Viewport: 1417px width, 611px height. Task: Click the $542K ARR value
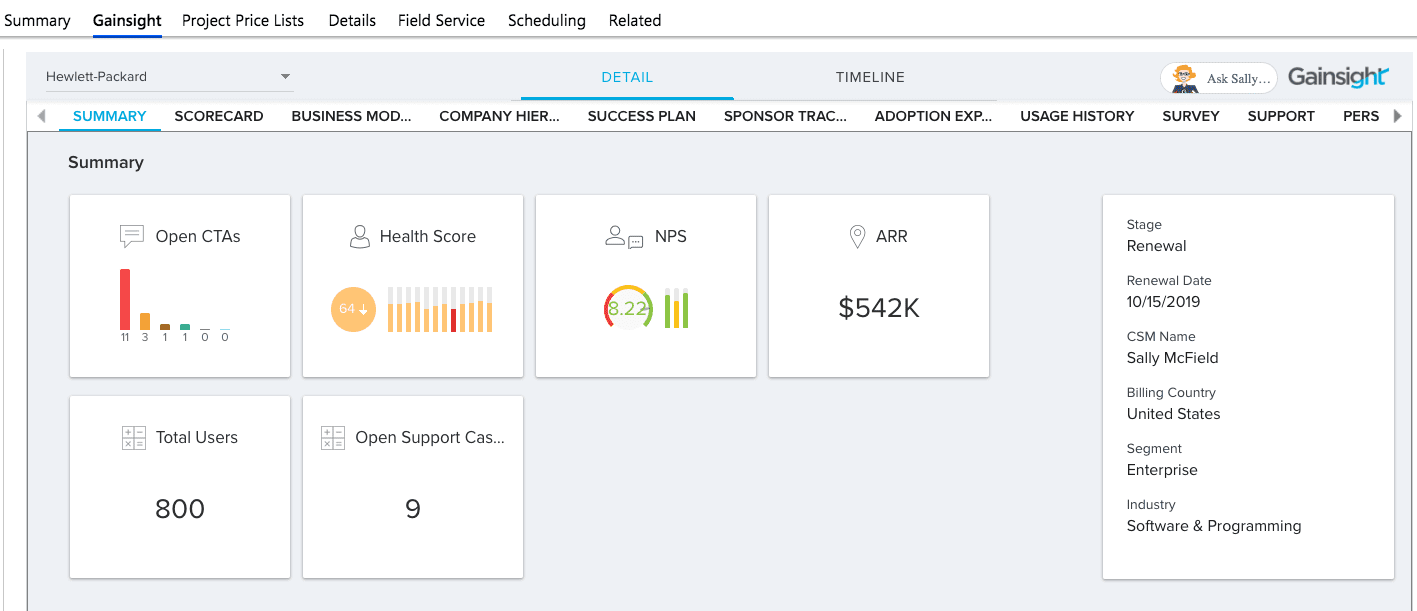[879, 308]
